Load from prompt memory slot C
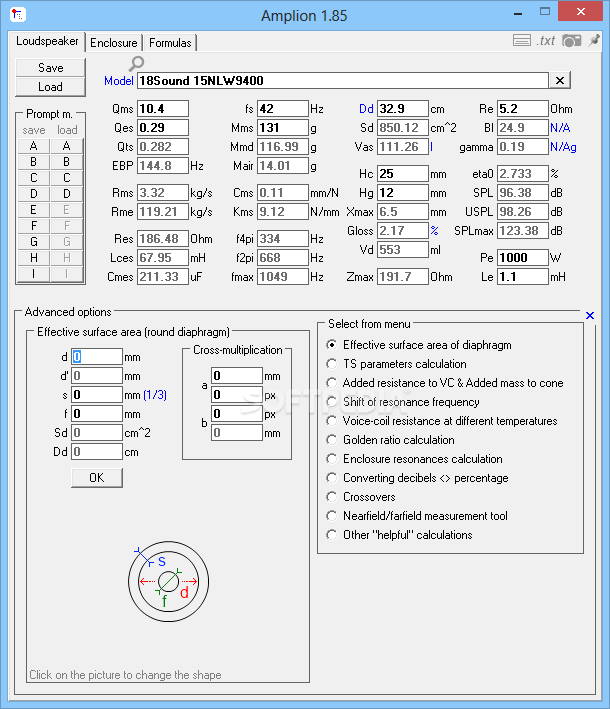 (x=66, y=178)
